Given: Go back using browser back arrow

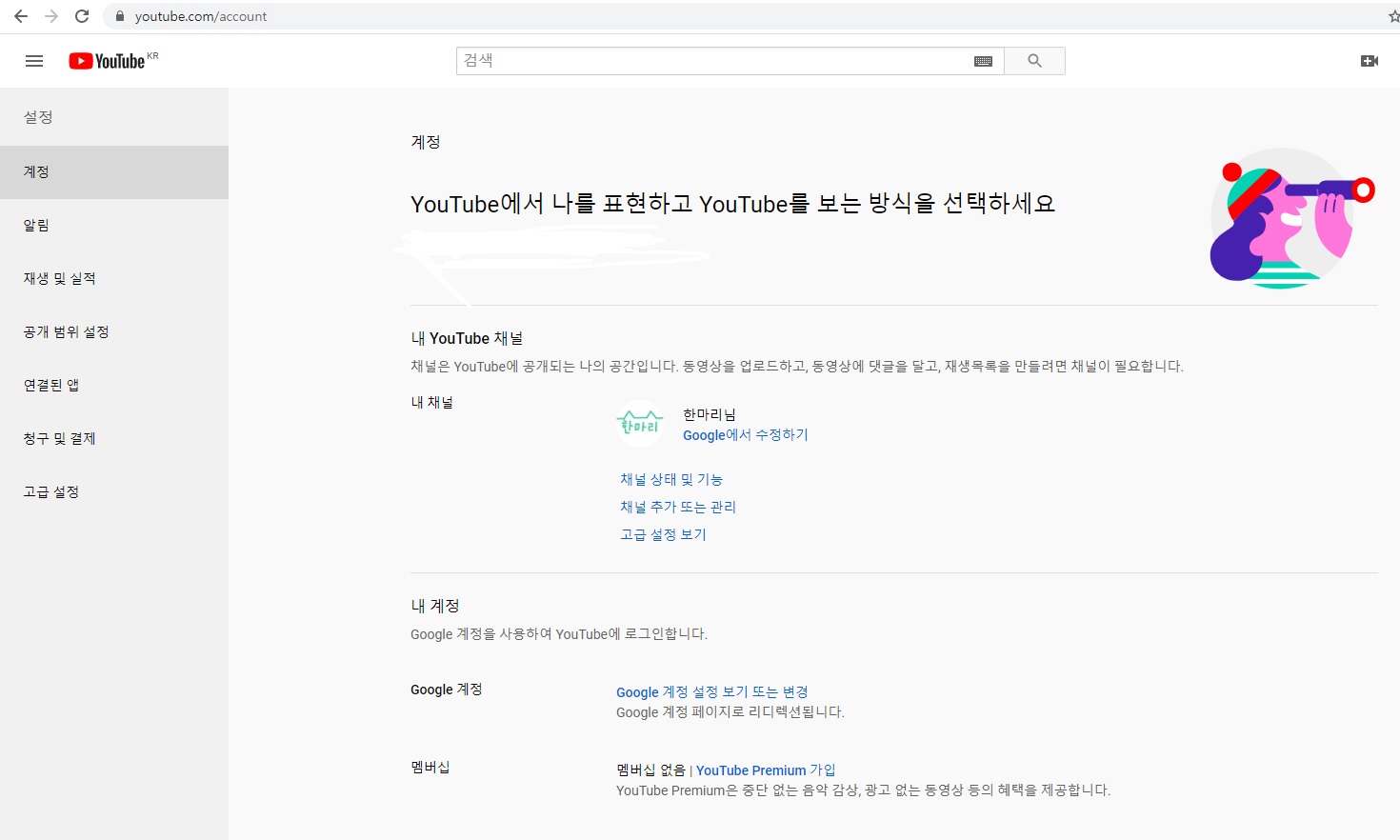Looking at the screenshot, I should click(21, 16).
